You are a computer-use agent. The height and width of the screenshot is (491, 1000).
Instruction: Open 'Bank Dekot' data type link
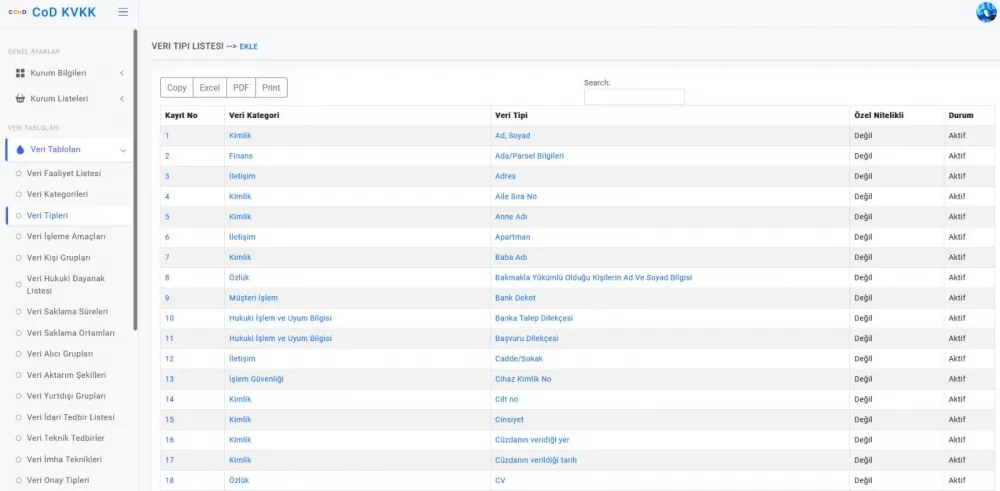click(515, 298)
